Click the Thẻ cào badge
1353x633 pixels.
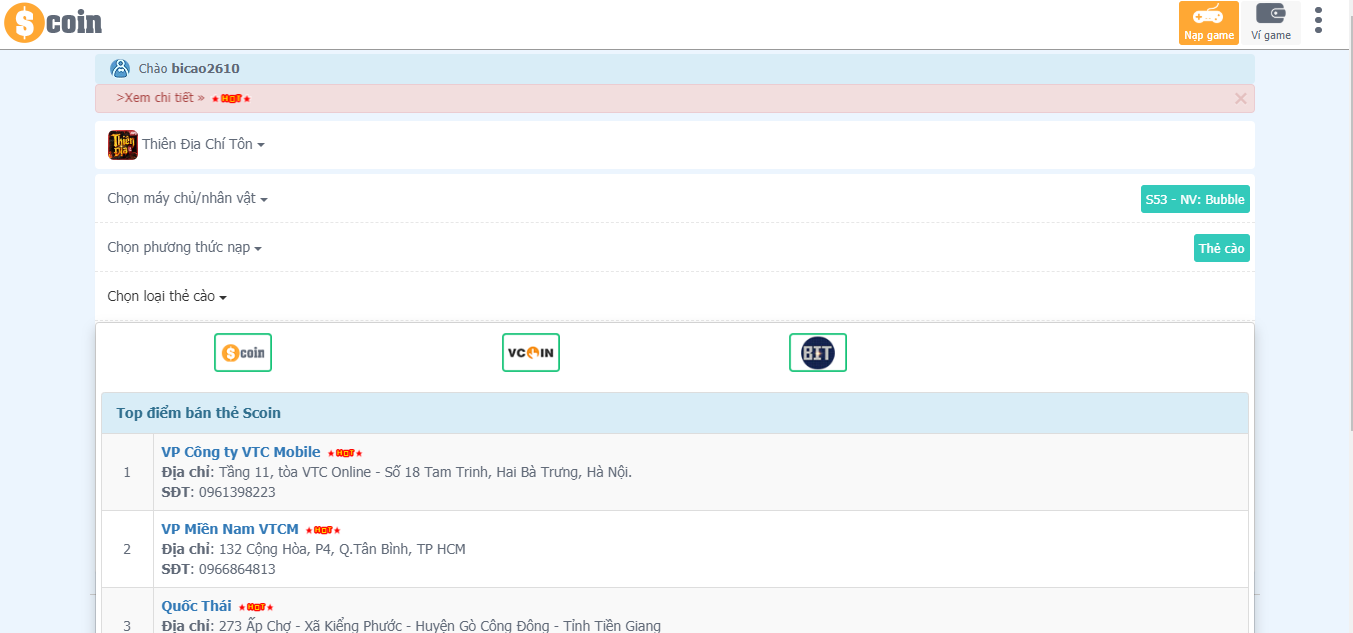coord(1222,248)
